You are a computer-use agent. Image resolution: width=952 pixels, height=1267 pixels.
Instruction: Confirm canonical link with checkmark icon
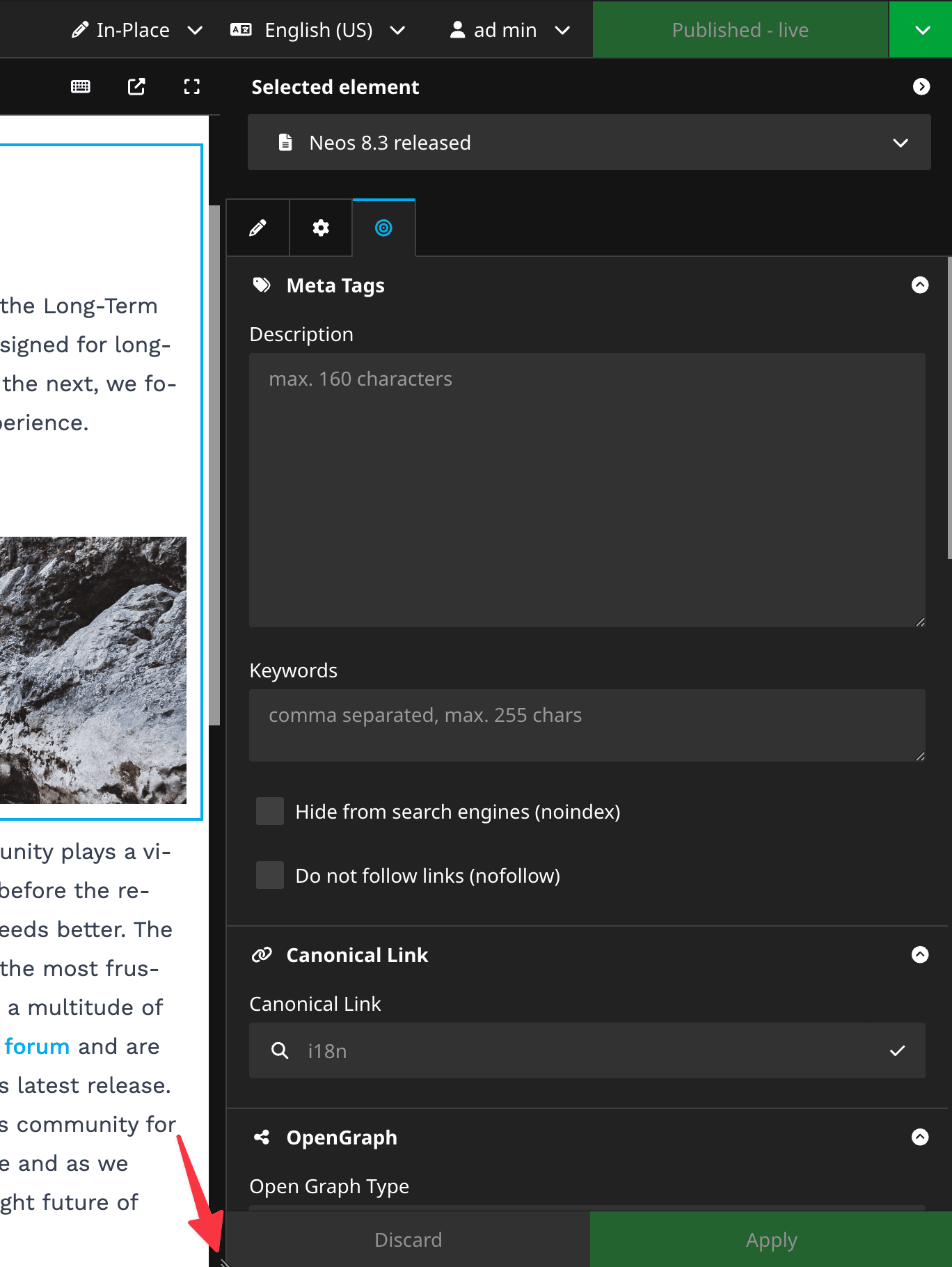click(x=897, y=1050)
